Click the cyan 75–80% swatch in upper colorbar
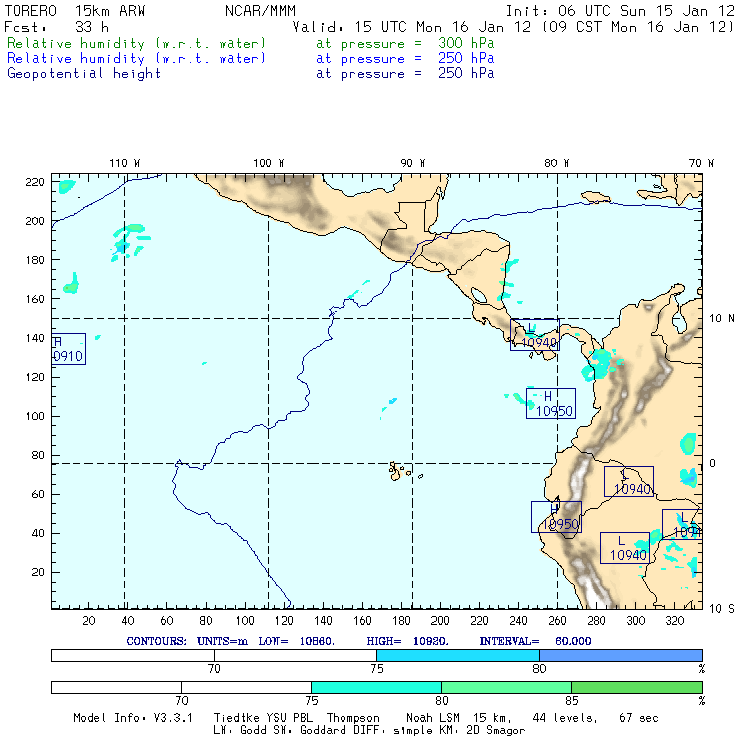 [458, 655]
